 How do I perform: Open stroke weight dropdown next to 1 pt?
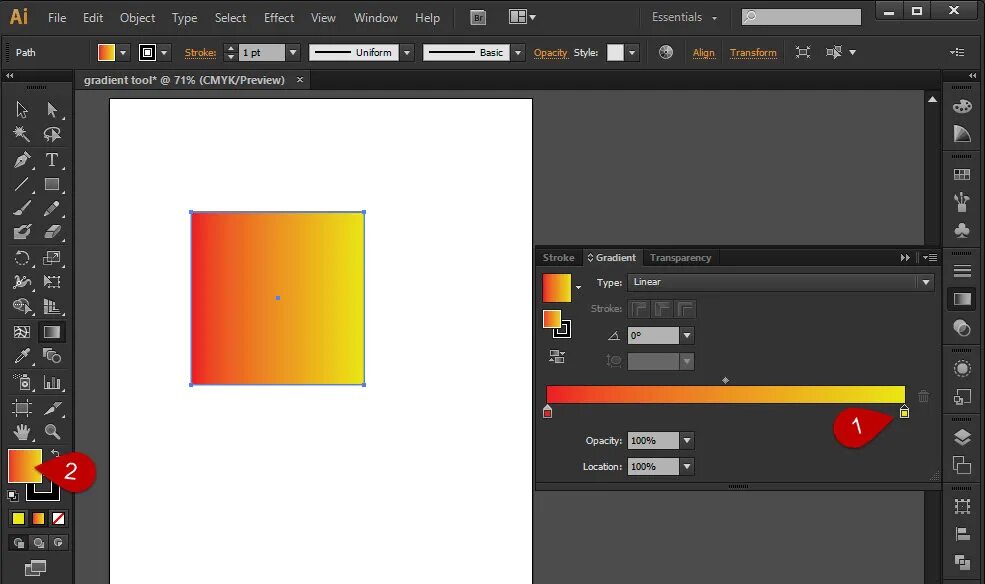click(293, 52)
